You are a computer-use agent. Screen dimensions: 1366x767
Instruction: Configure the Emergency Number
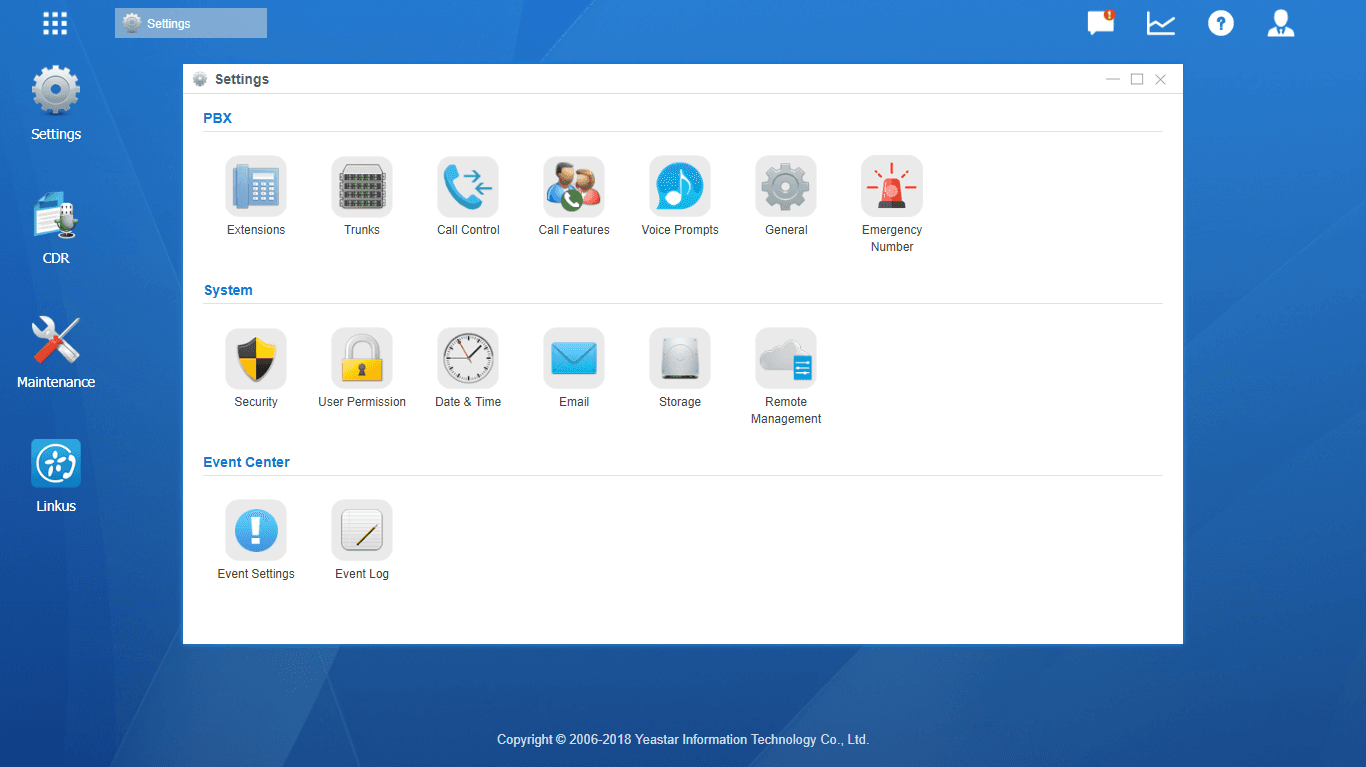tap(892, 196)
